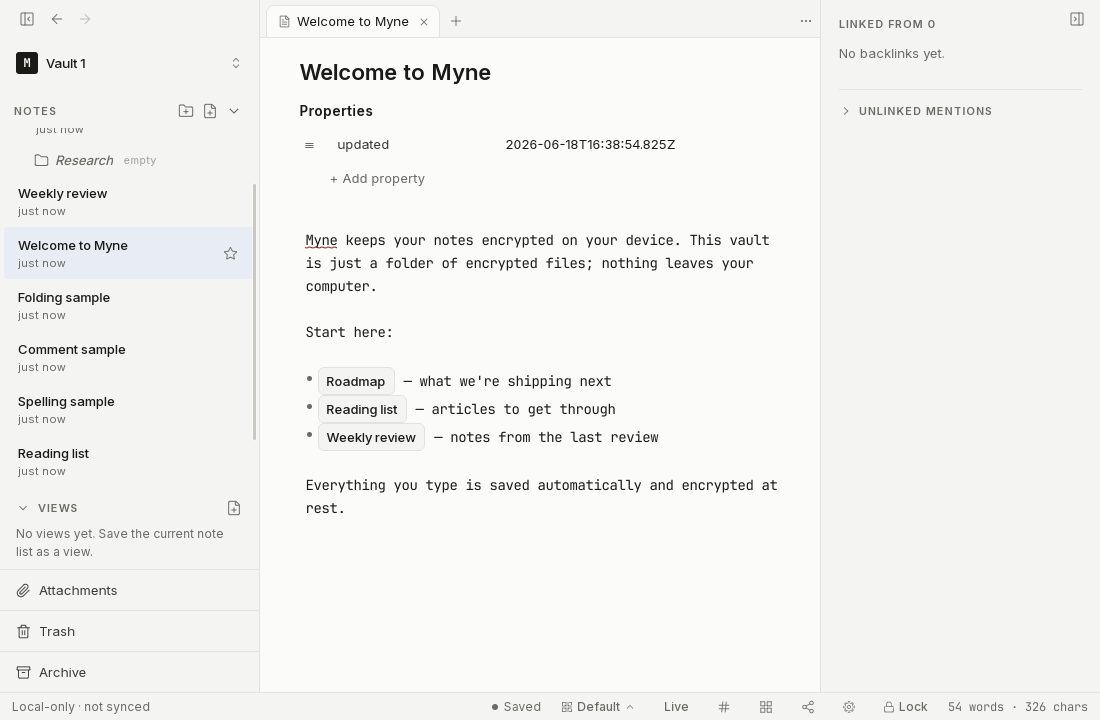Click the grid view icon in status bar
Image resolution: width=1100 pixels, height=720 pixels.
(x=766, y=707)
